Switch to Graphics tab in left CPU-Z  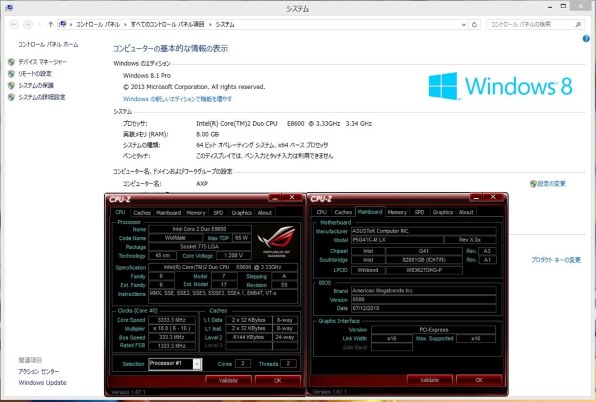coord(241,213)
